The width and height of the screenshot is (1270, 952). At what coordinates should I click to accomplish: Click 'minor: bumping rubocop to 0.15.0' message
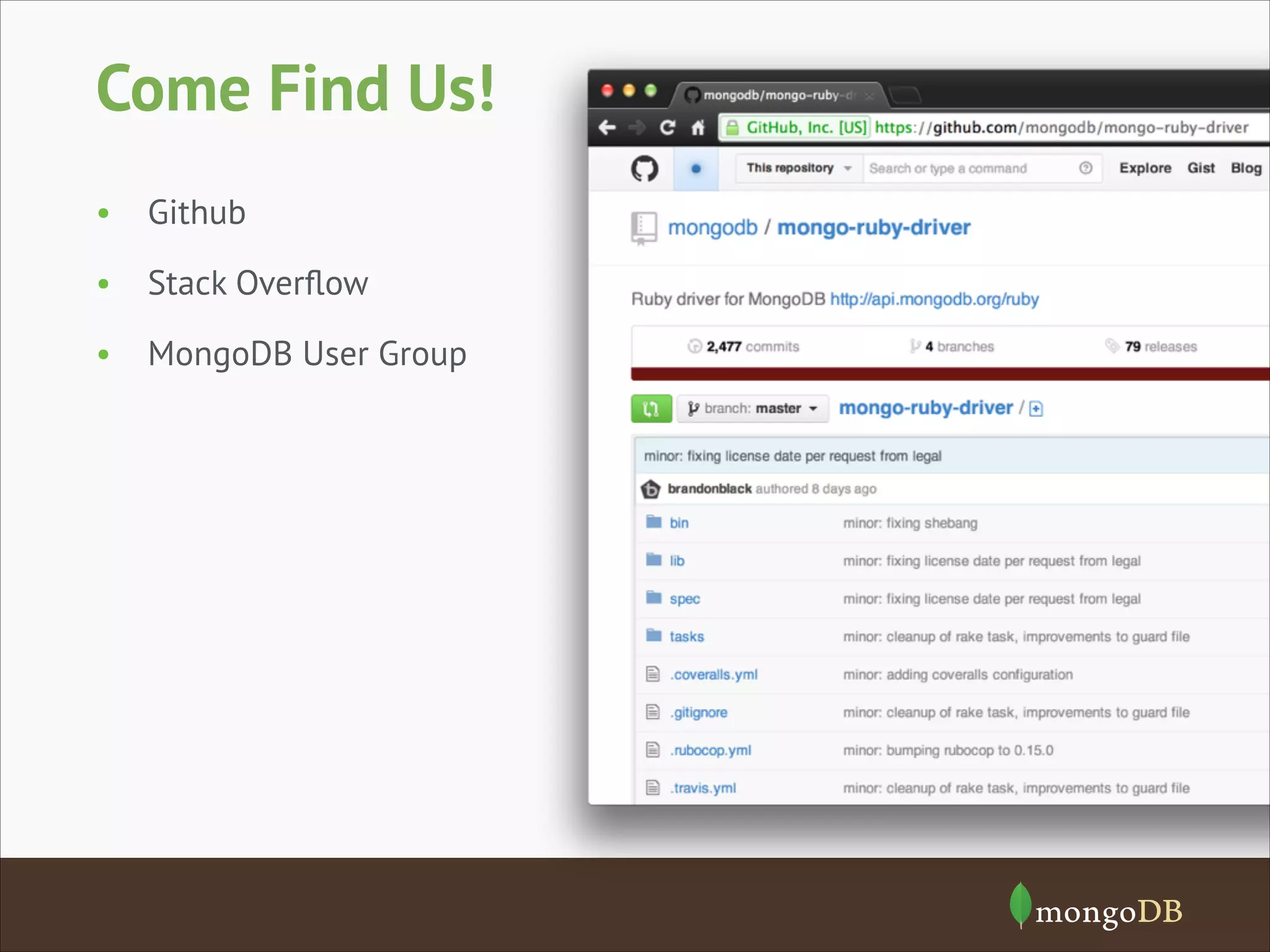(x=948, y=751)
